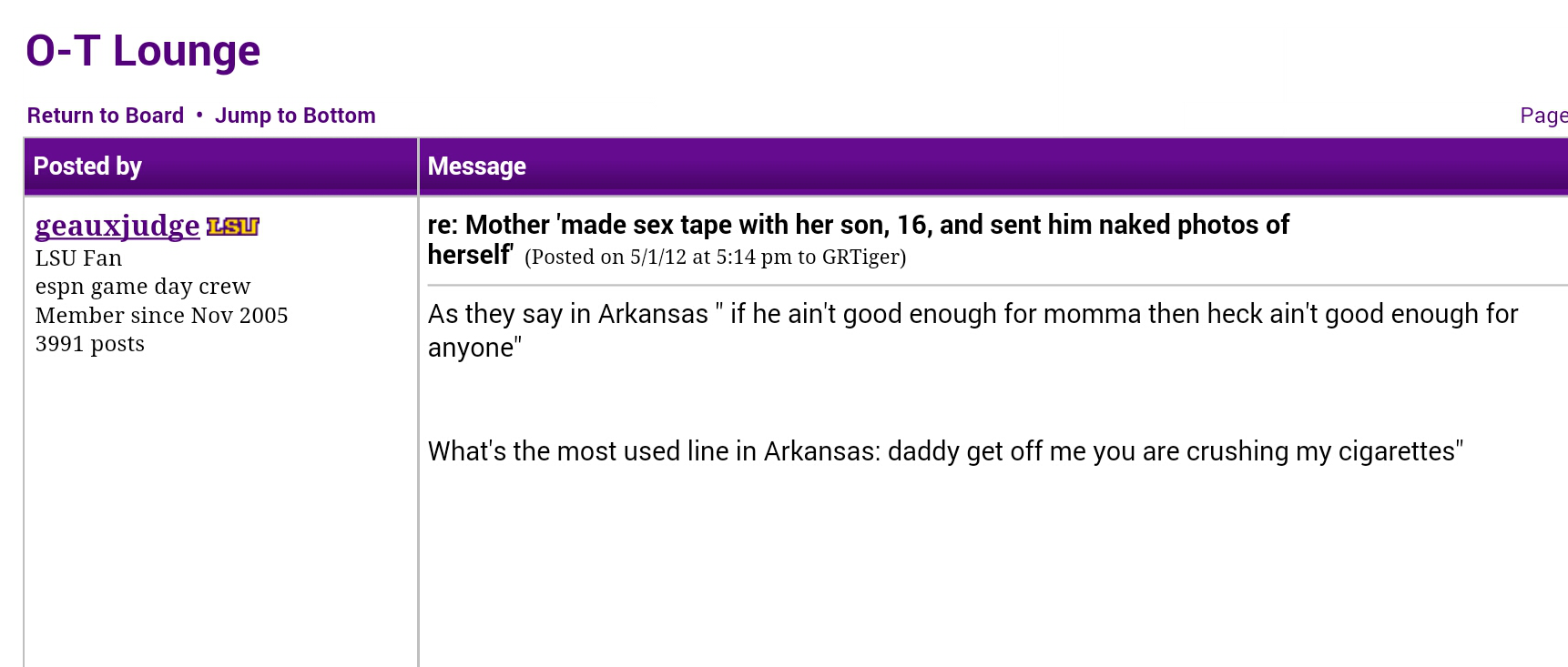The height and width of the screenshot is (667, 1568).
Task: Click the espn game day crew text
Action: (x=143, y=287)
